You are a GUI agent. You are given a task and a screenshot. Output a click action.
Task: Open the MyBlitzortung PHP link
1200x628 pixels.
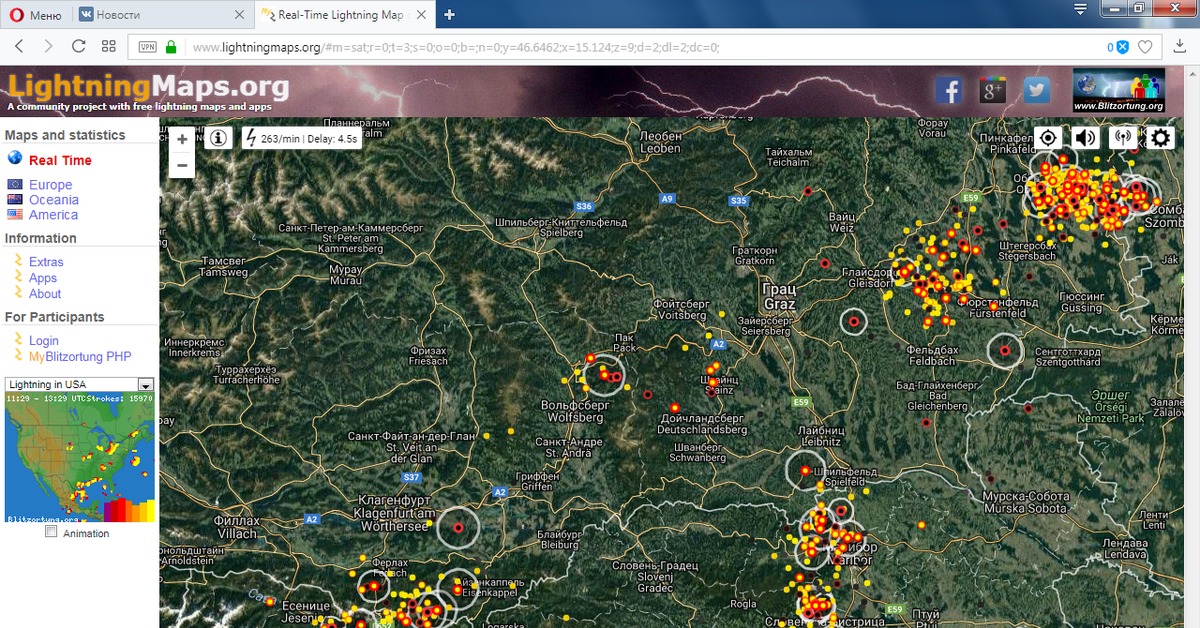(80, 357)
